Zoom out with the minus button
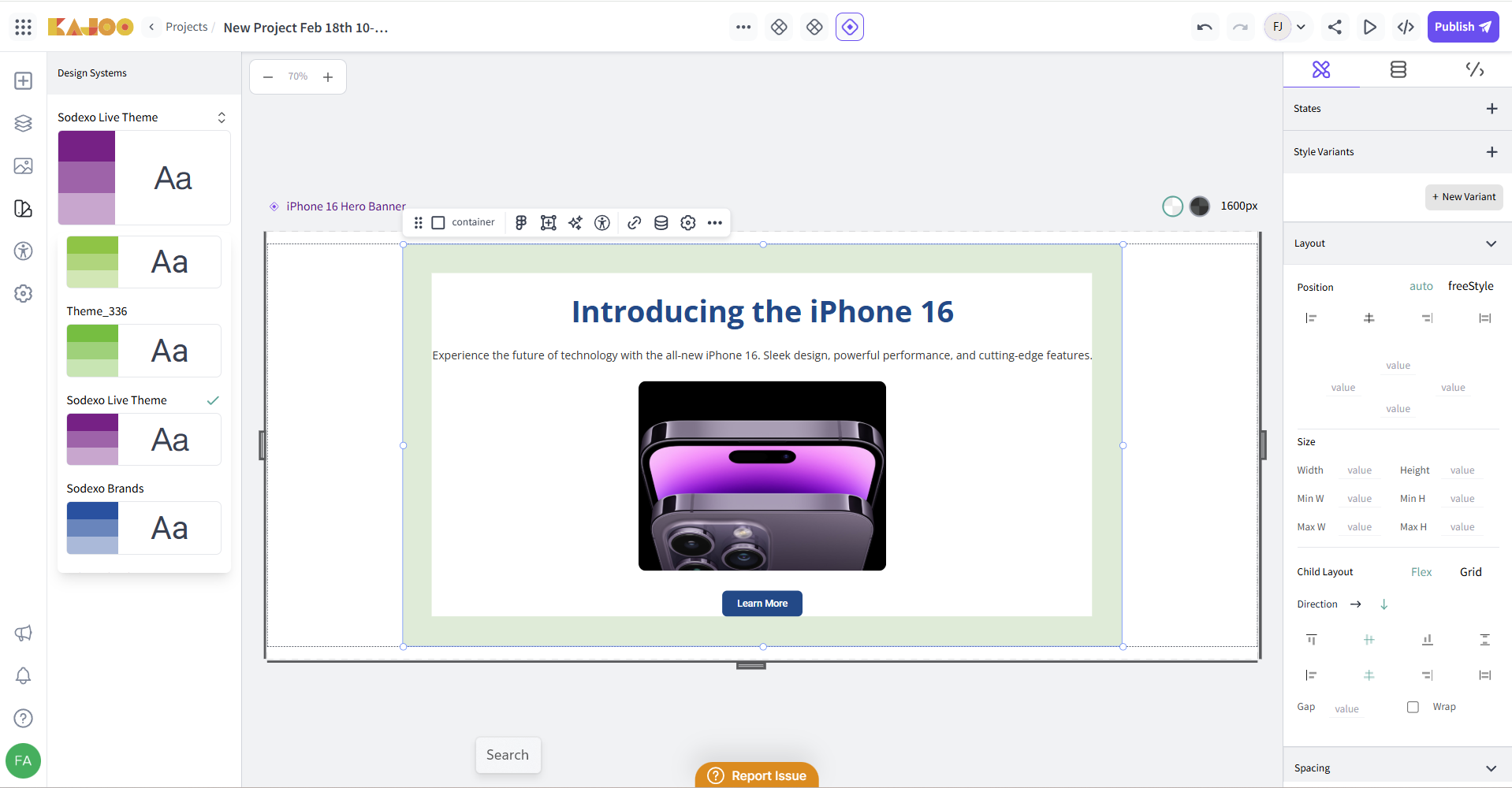1512x788 pixels. pyautogui.click(x=268, y=76)
